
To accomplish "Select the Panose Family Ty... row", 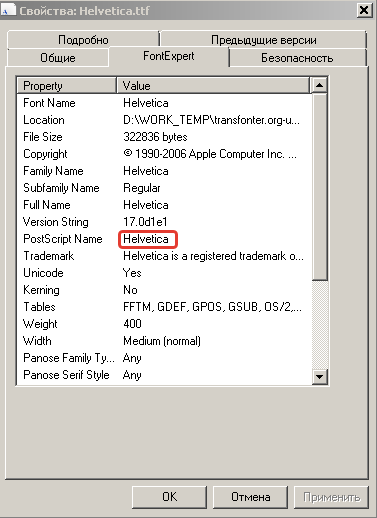I will (164, 358).
